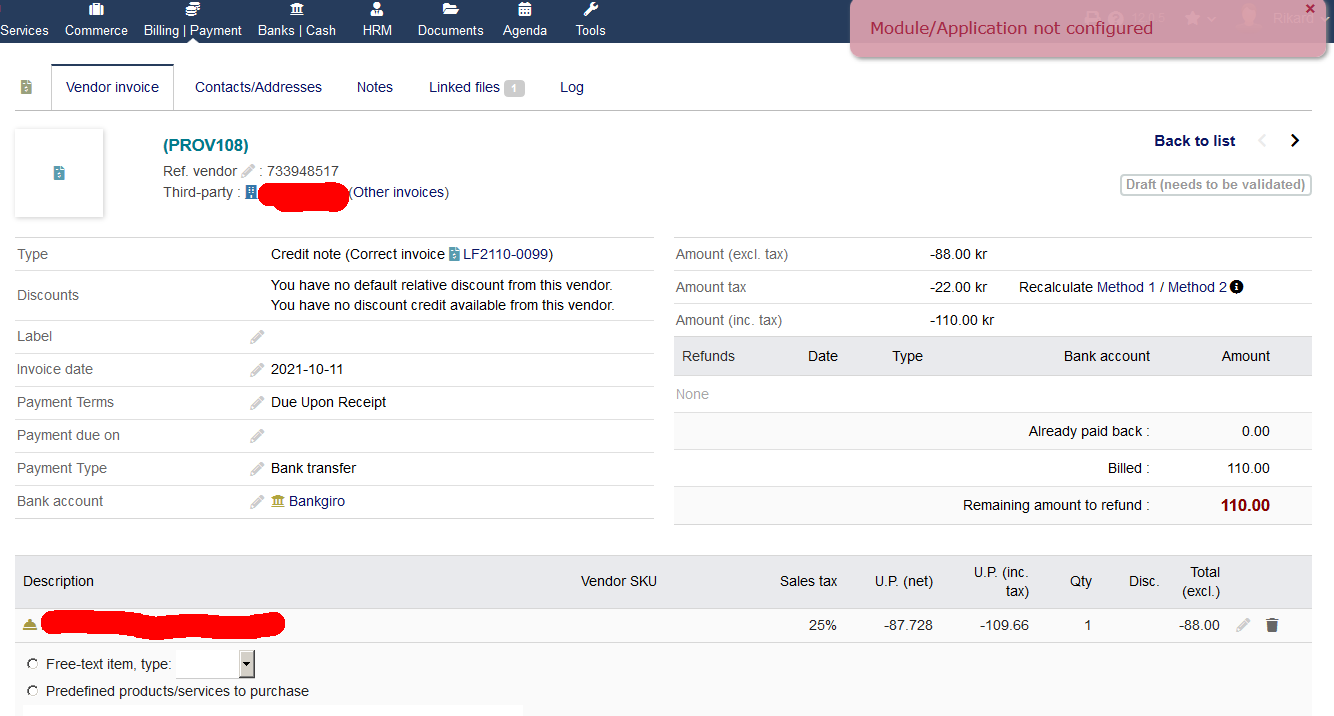Delete the invoice line using the trash icon
This screenshot has height=716, width=1334.
coord(1271,624)
